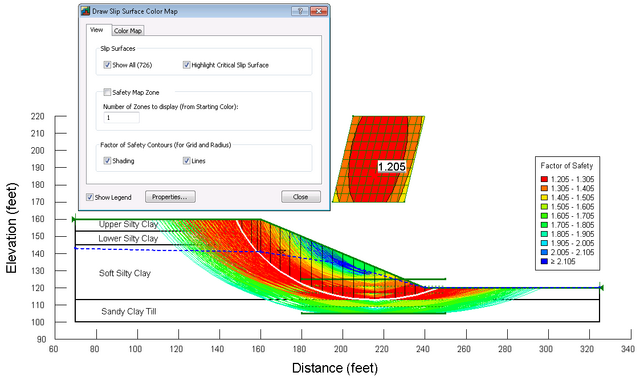The width and height of the screenshot is (640, 380).
Task: Click the Elevation (feet) axis title
Action: click(12, 228)
